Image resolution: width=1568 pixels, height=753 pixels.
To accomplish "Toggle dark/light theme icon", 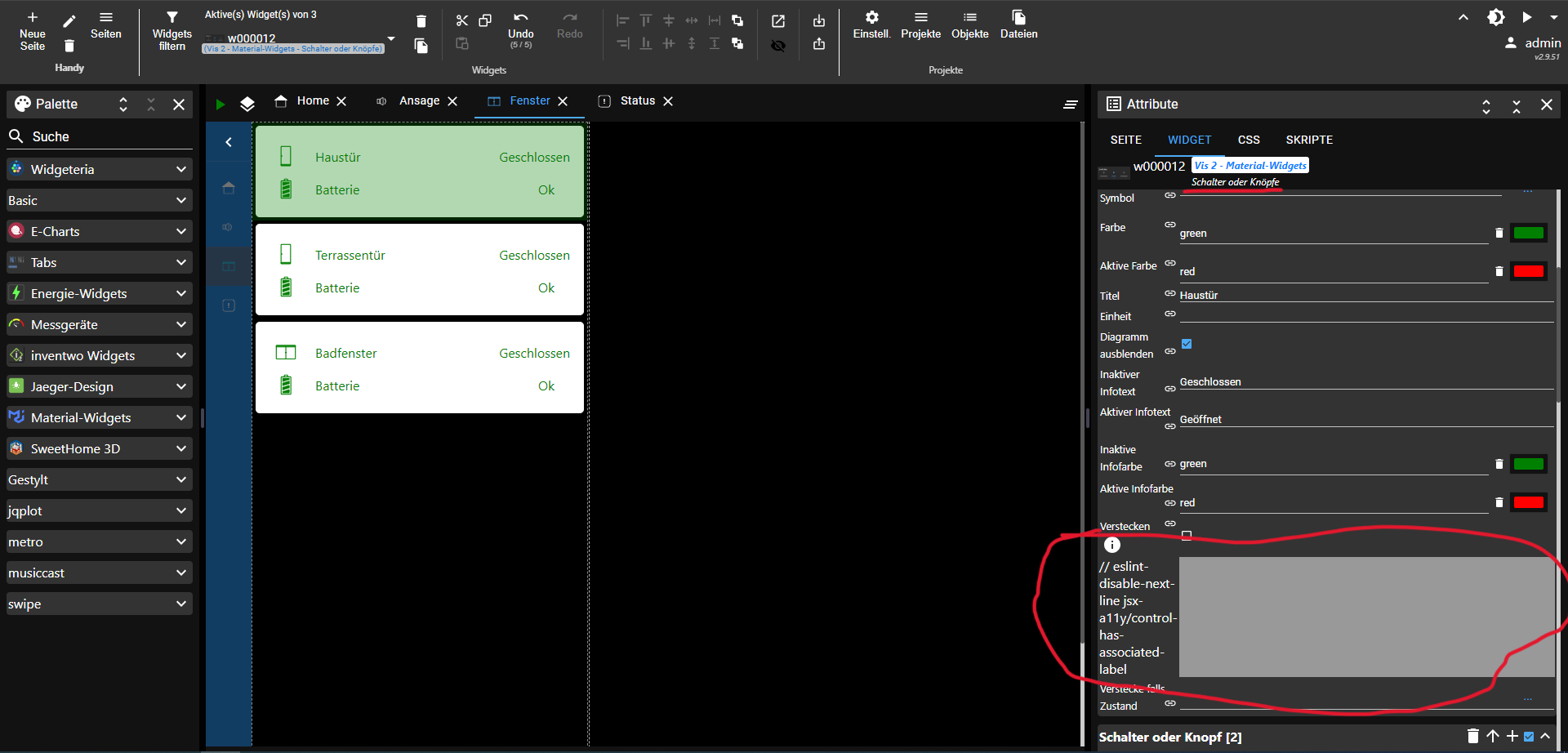I will [x=1496, y=17].
